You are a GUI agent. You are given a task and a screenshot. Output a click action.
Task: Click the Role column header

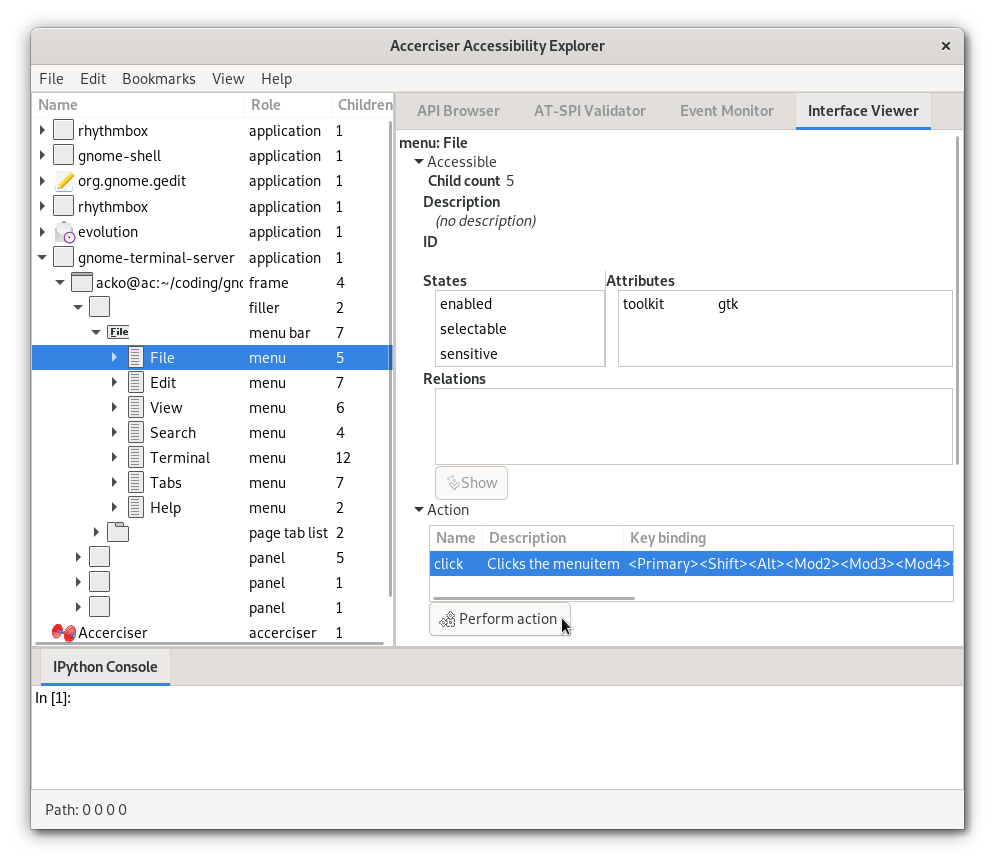click(x=266, y=105)
